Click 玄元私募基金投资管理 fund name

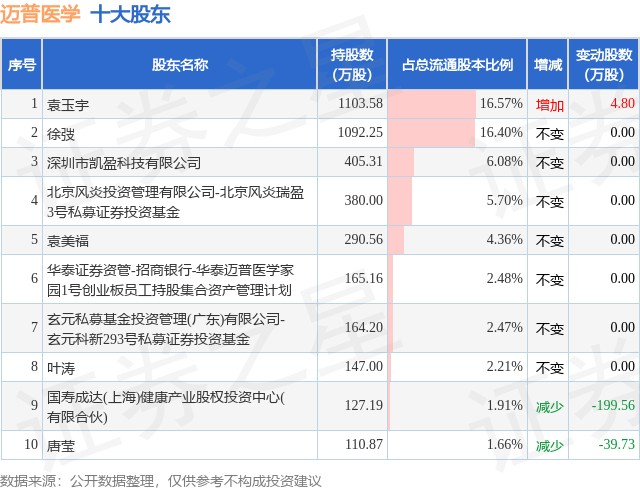click(166, 329)
